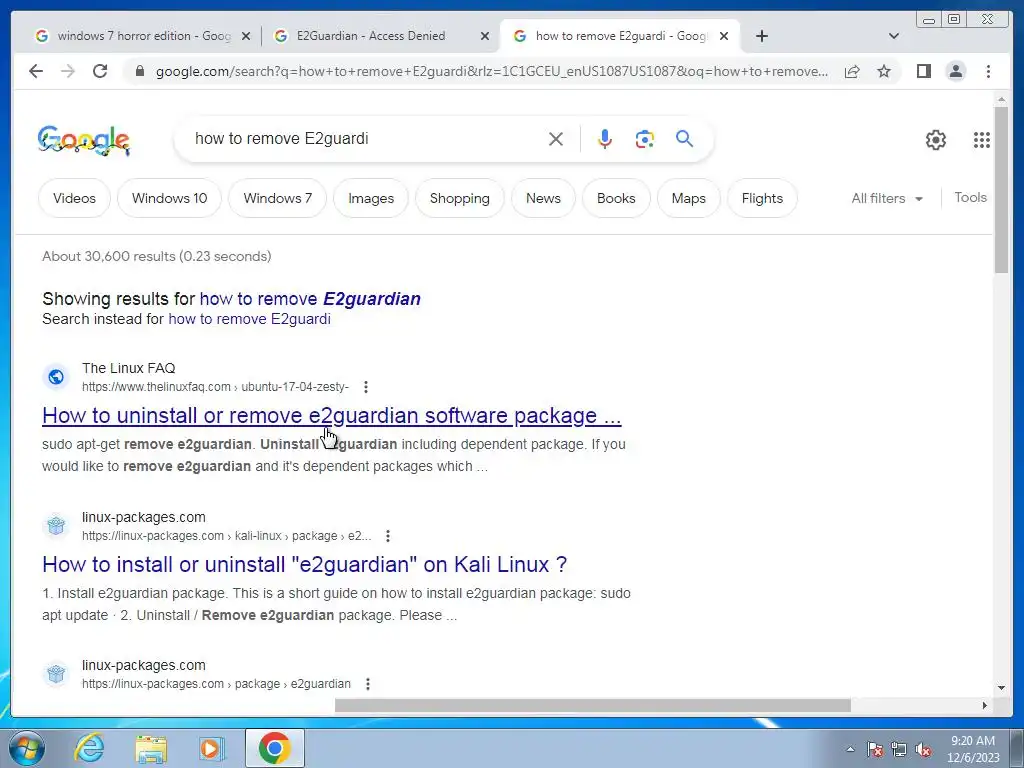Open options for linux-packages.com e2guardian result
Image resolution: width=1024 pixels, height=768 pixels.
tap(368, 684)
